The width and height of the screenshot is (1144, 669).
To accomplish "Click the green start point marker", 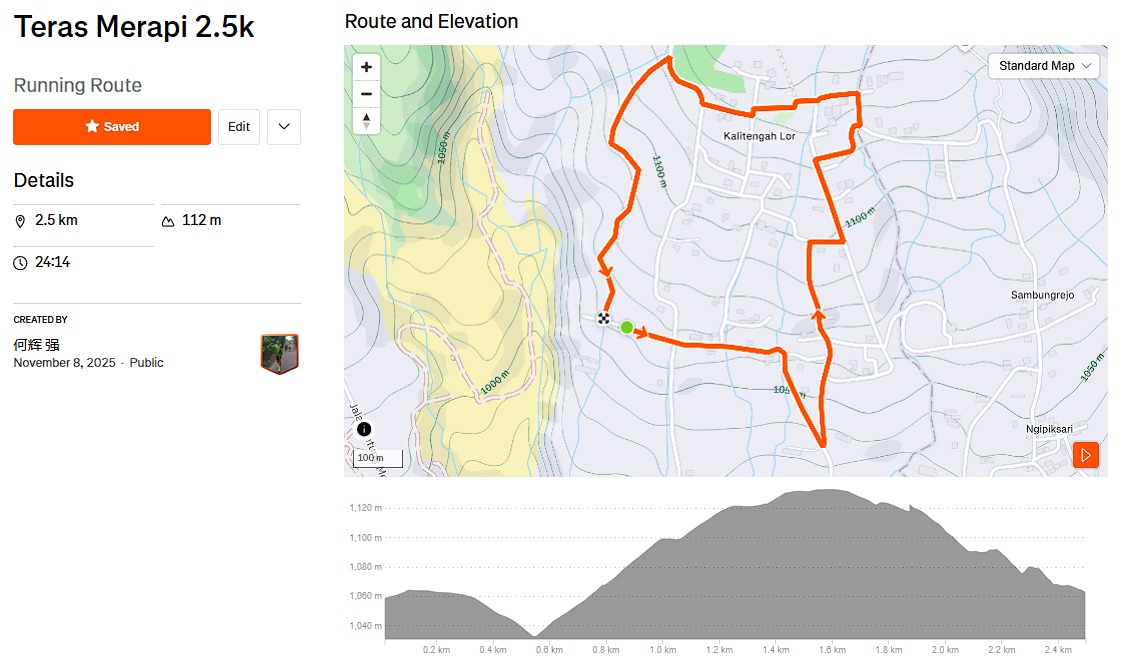I will tap(627, 327).
